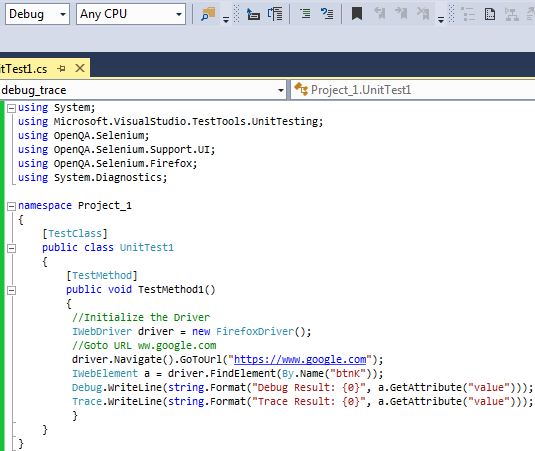Open the Project_1.UnitTest1 type navigation box
The image size is (535, 451).
click(x=413, y=90)
